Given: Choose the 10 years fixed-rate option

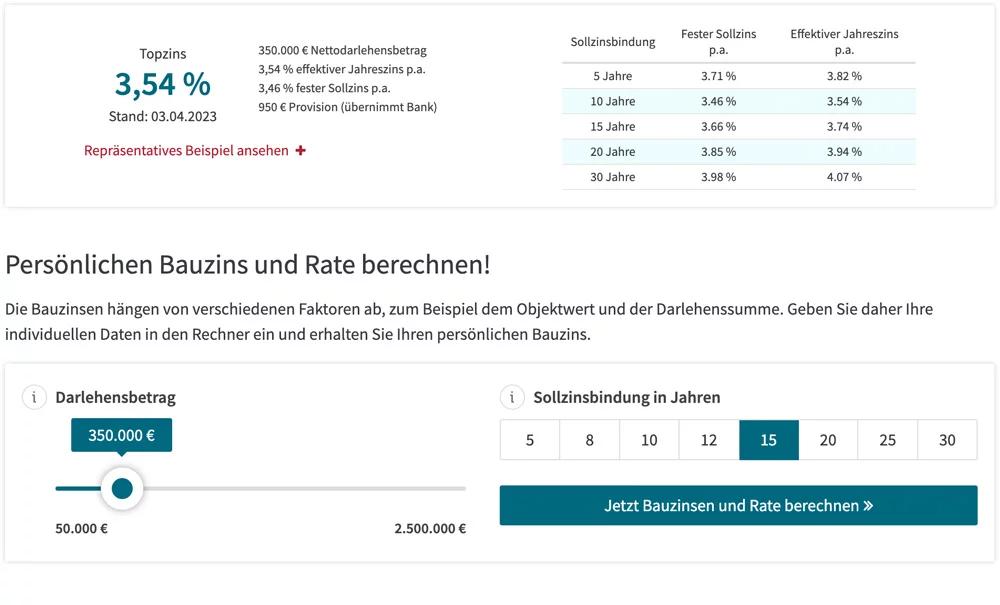Looking at the screenshot, I should [649, 440].
